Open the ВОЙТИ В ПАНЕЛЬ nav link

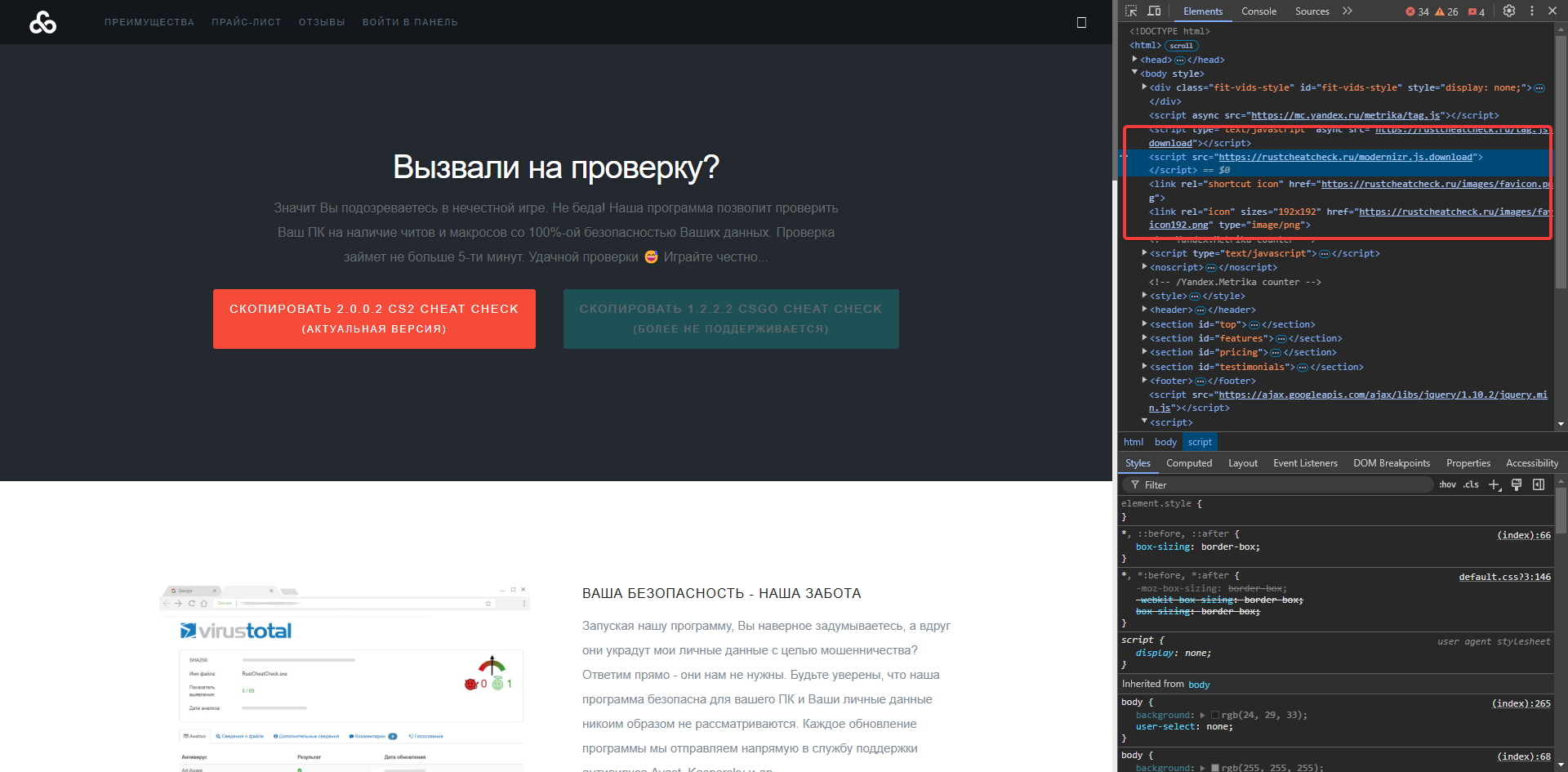(x=410, y=22)
